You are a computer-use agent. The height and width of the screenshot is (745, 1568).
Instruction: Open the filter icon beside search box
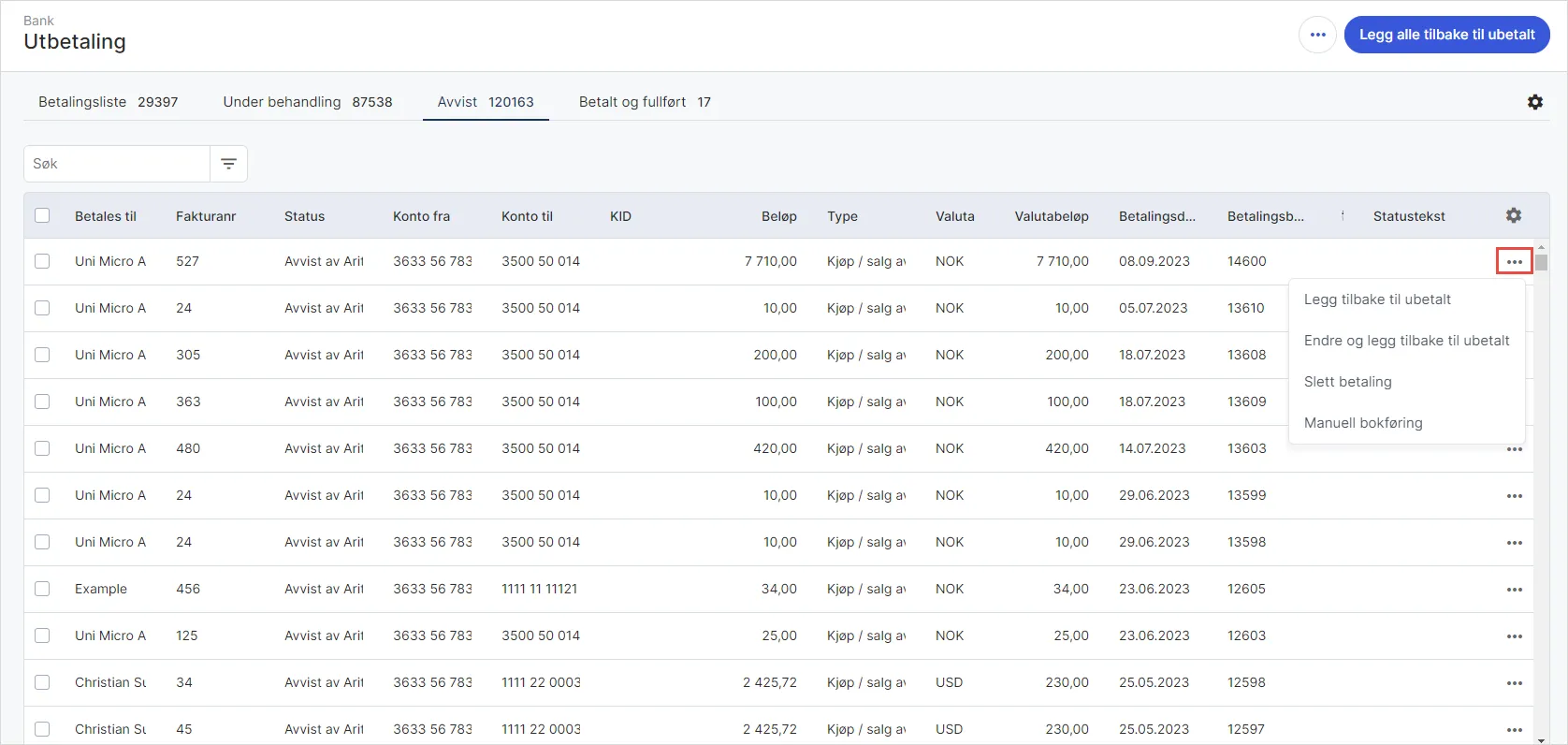[228, 164]
